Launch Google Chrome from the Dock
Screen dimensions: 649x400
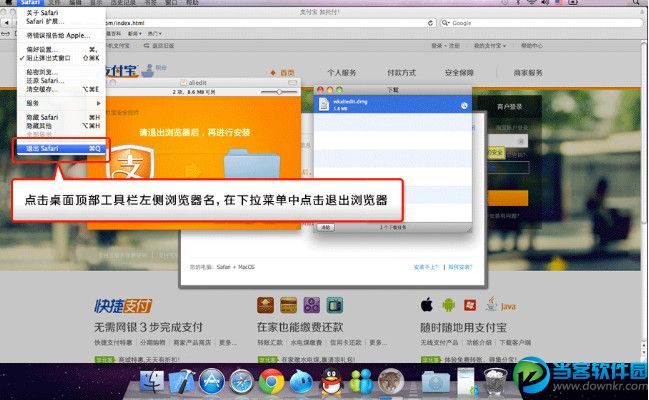(272, 381)
